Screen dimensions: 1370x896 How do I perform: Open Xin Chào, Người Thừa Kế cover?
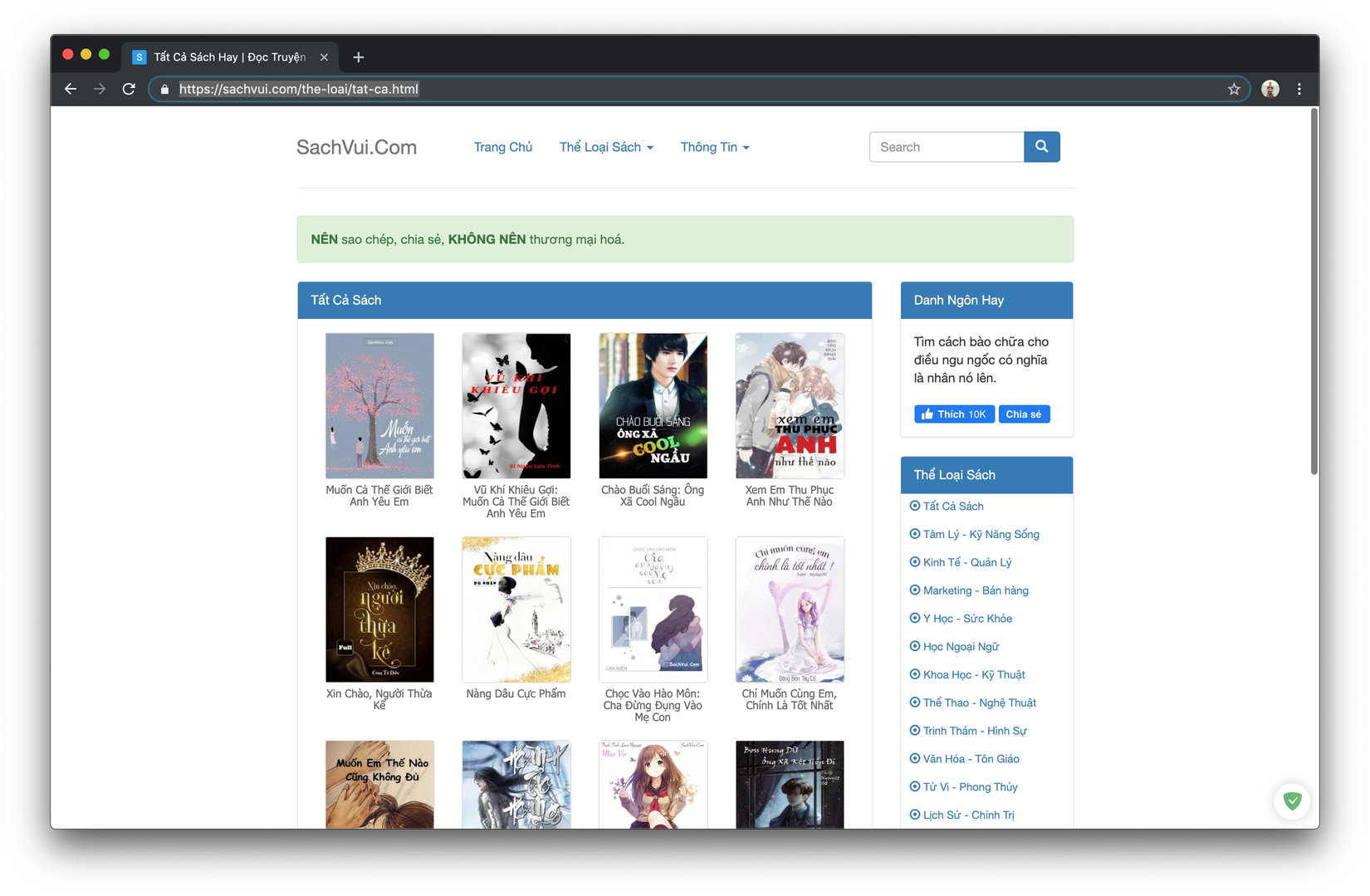[379, 610]
